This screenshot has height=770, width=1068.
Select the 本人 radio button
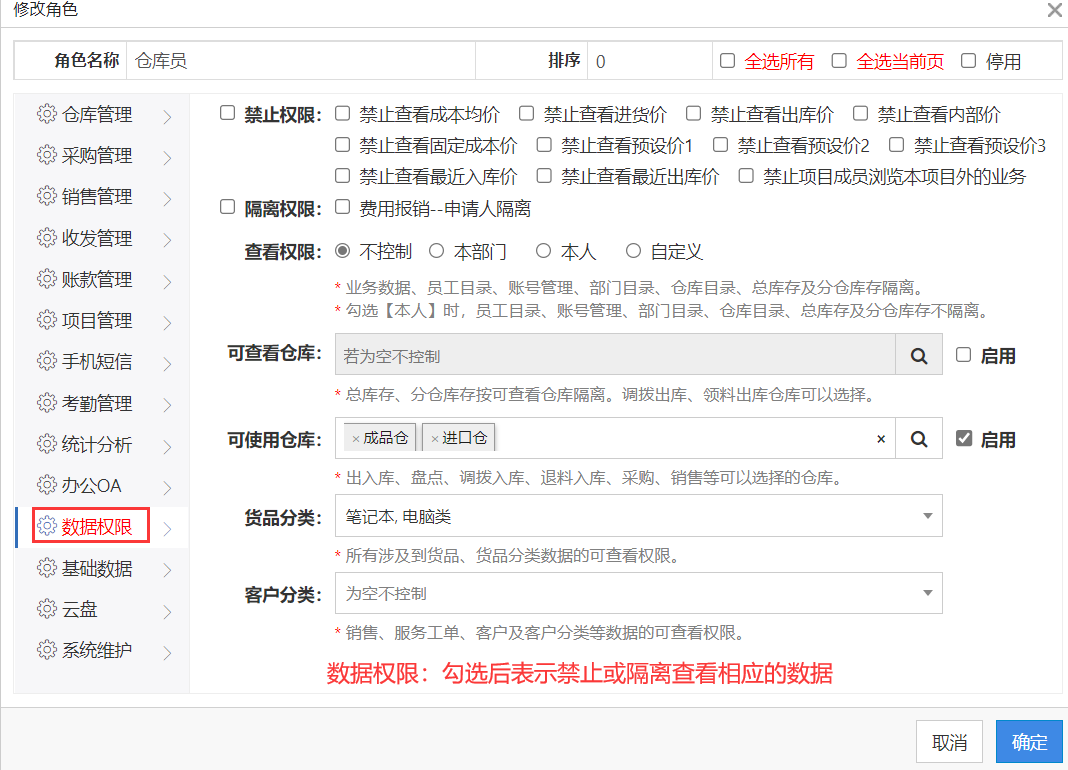543,251
